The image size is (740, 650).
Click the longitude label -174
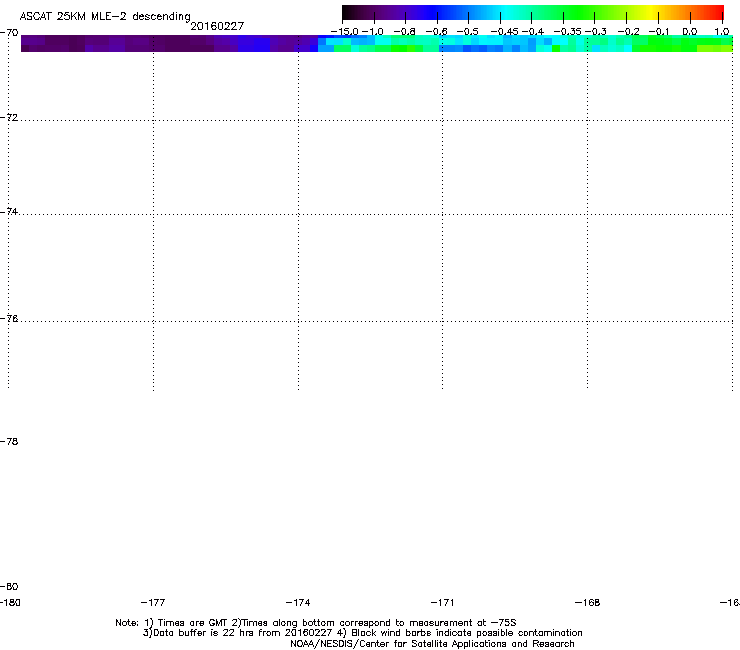point(298,602)
